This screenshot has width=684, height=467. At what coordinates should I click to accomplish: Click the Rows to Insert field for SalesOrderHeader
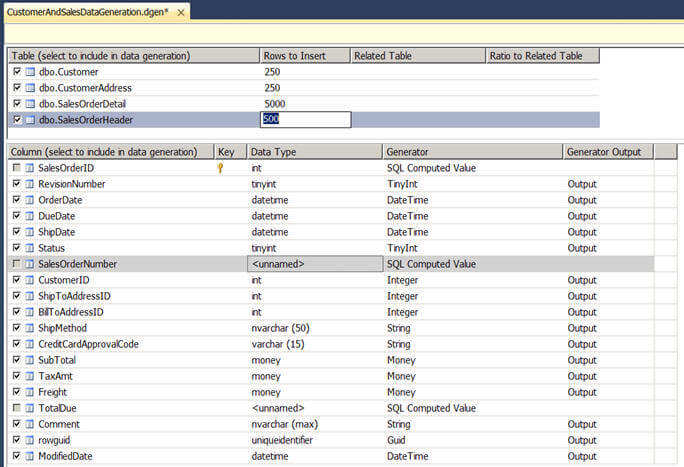305,120
